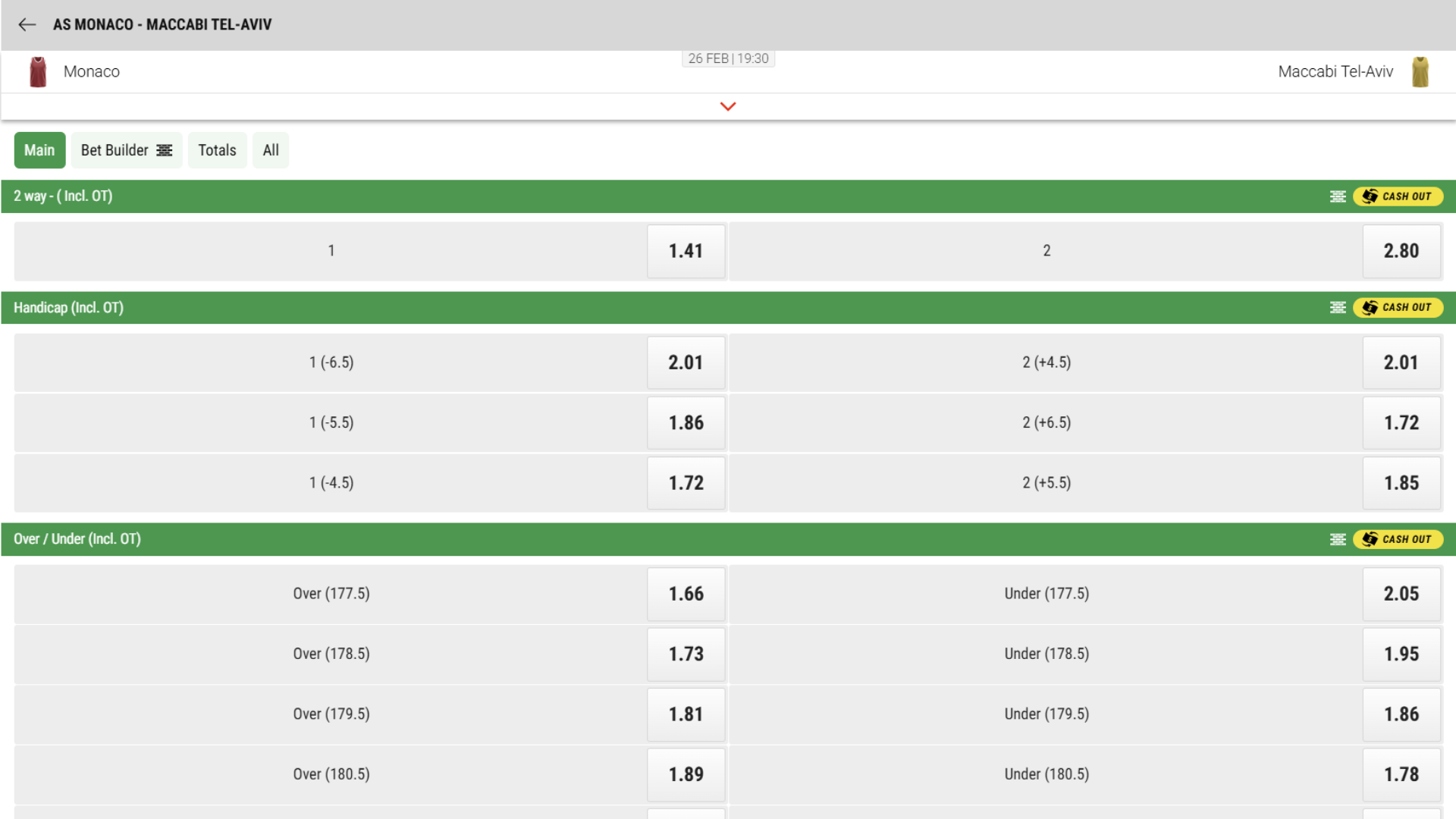Click the 26 FEB 19:30 date label

(x=728, y=58)
